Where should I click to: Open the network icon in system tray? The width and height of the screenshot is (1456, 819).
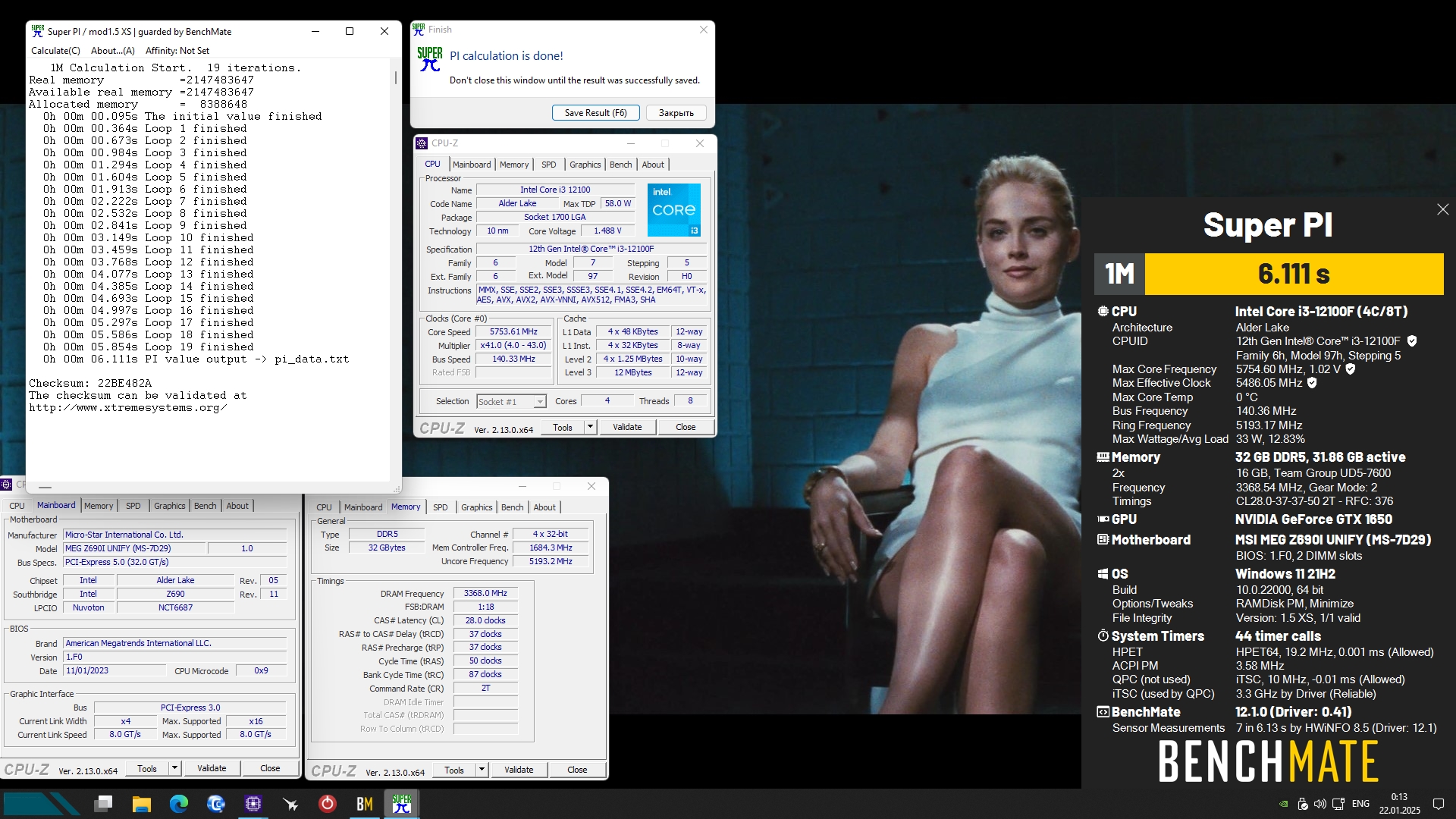[1338, 804]
